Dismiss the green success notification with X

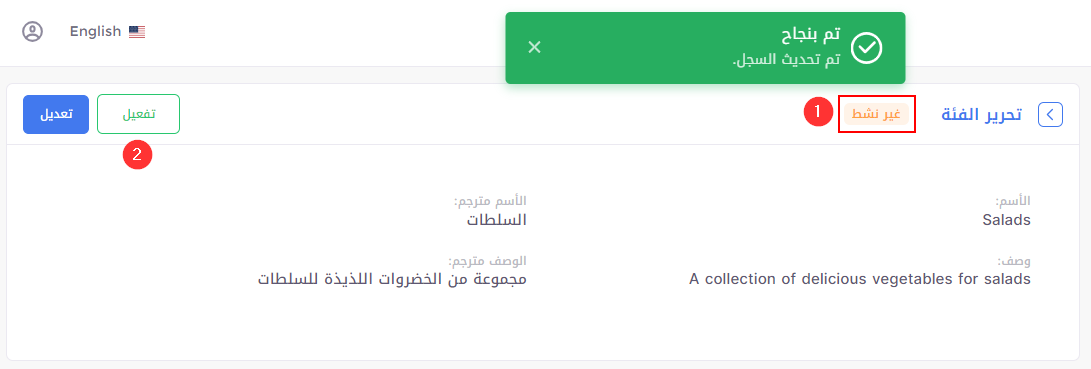tap(534, 47)
